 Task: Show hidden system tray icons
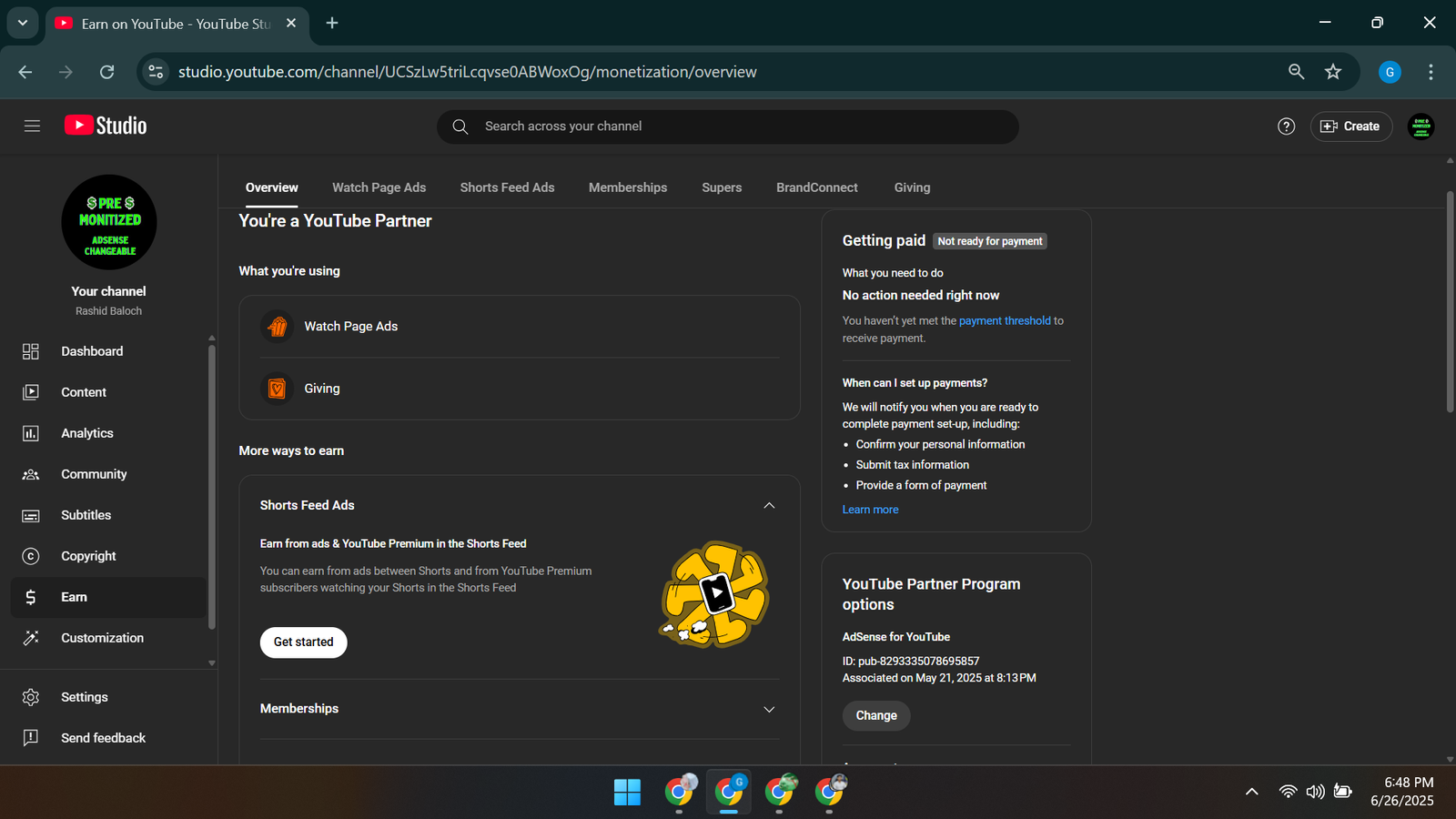pos(1252,792)
